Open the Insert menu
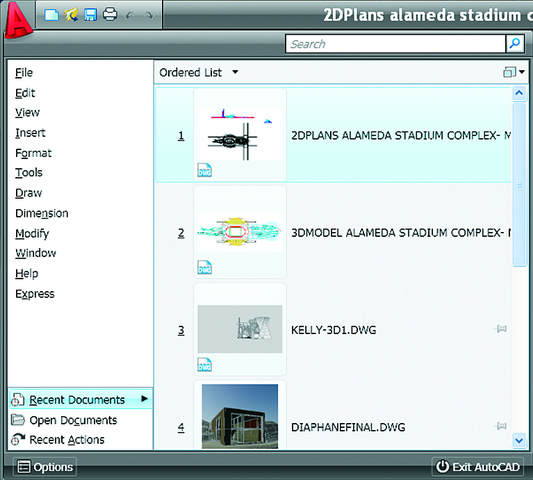Image resolution: width=533 pixels, height=480 pixels. [30, 133]
